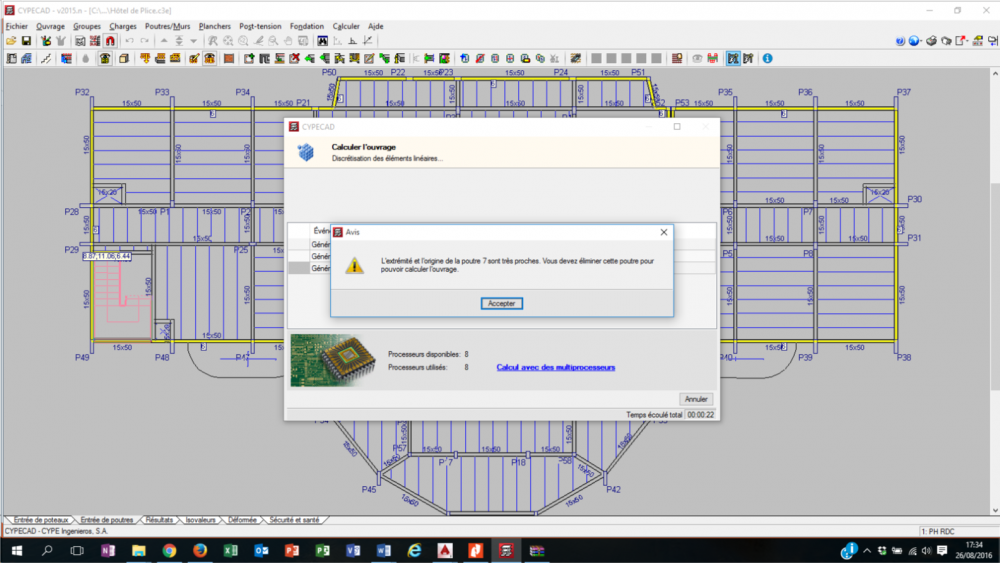Switch to the Entrée de poteaux tab
The image size is (1000, 563).
[x=41, y=520]
